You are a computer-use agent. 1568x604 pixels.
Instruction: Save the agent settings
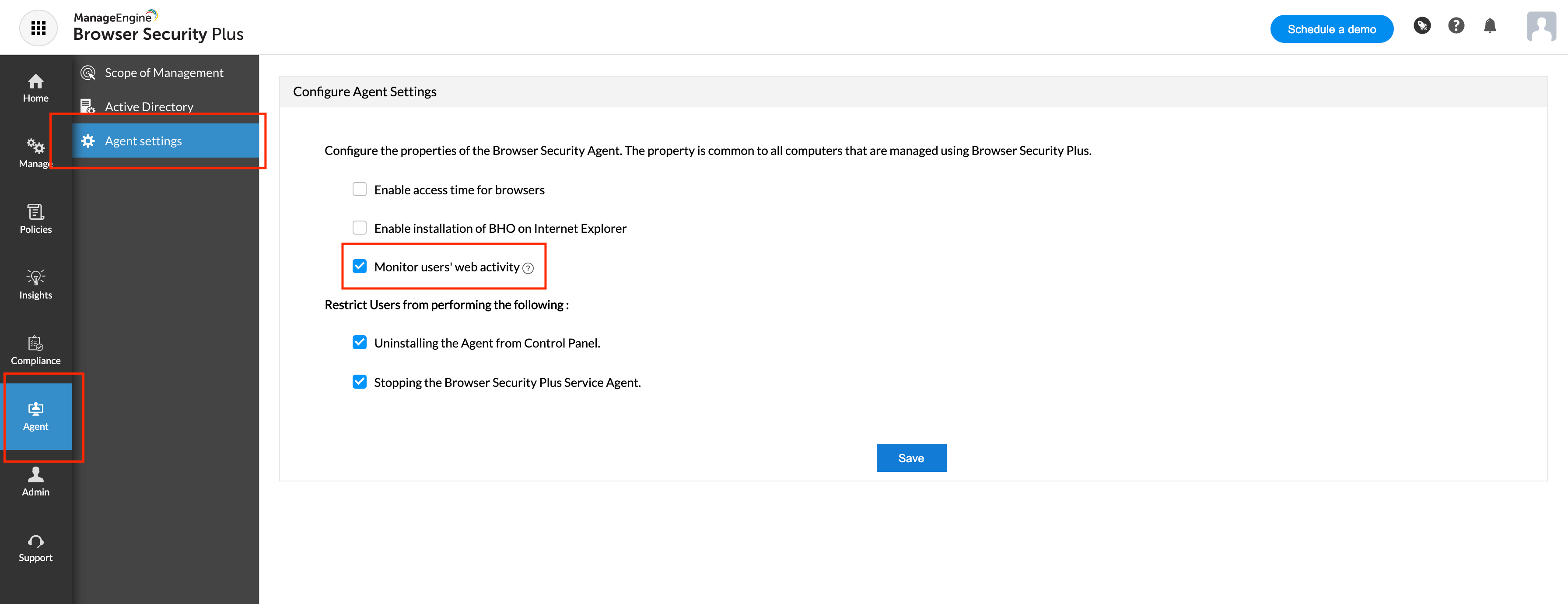911,457
